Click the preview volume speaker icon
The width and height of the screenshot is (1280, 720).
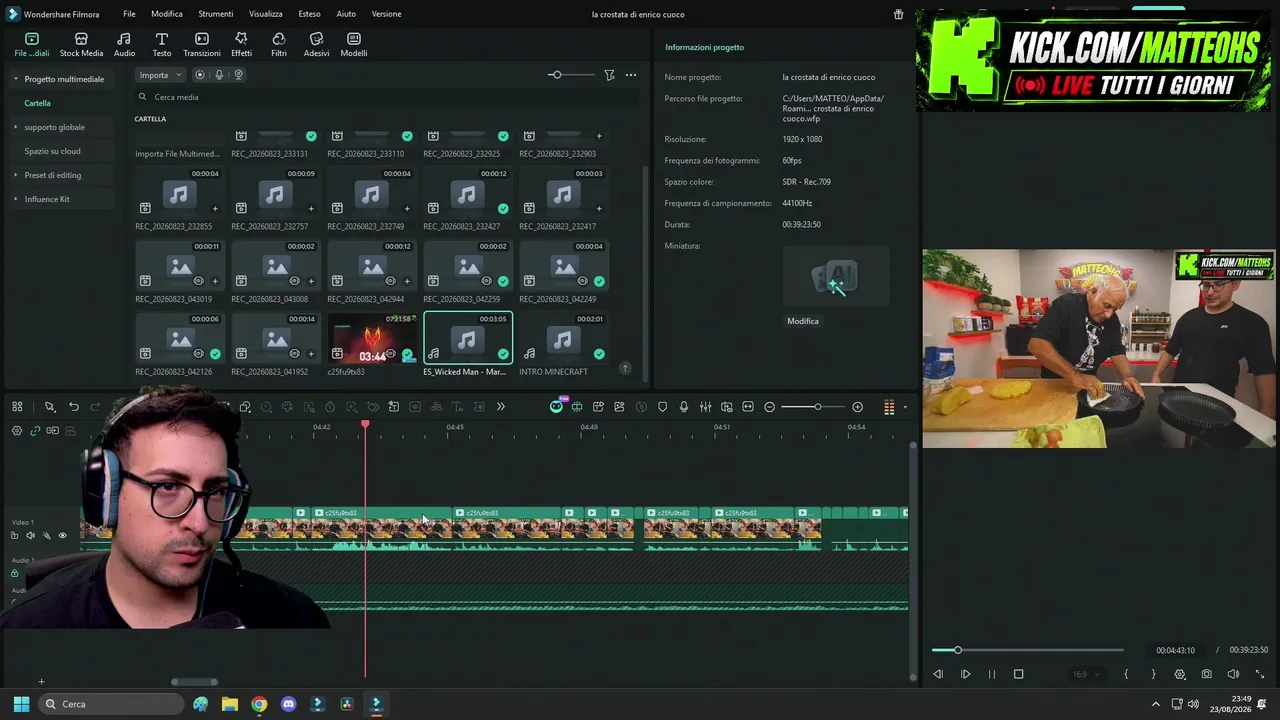click(1233, 674)
